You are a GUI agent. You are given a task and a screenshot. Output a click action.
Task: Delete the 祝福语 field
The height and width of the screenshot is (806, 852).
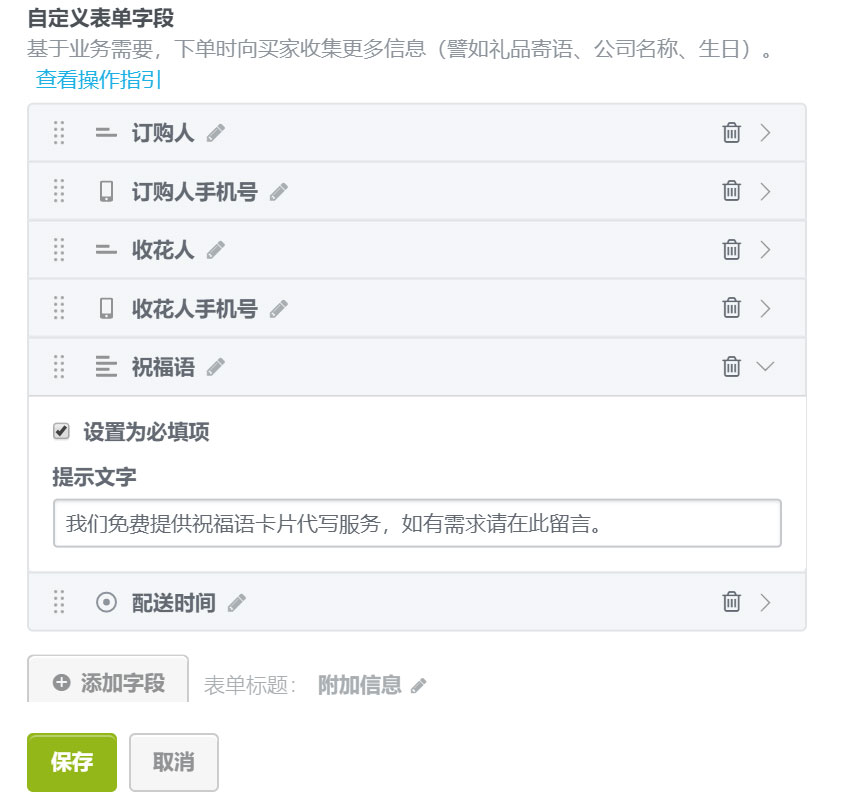click(731, 366)
